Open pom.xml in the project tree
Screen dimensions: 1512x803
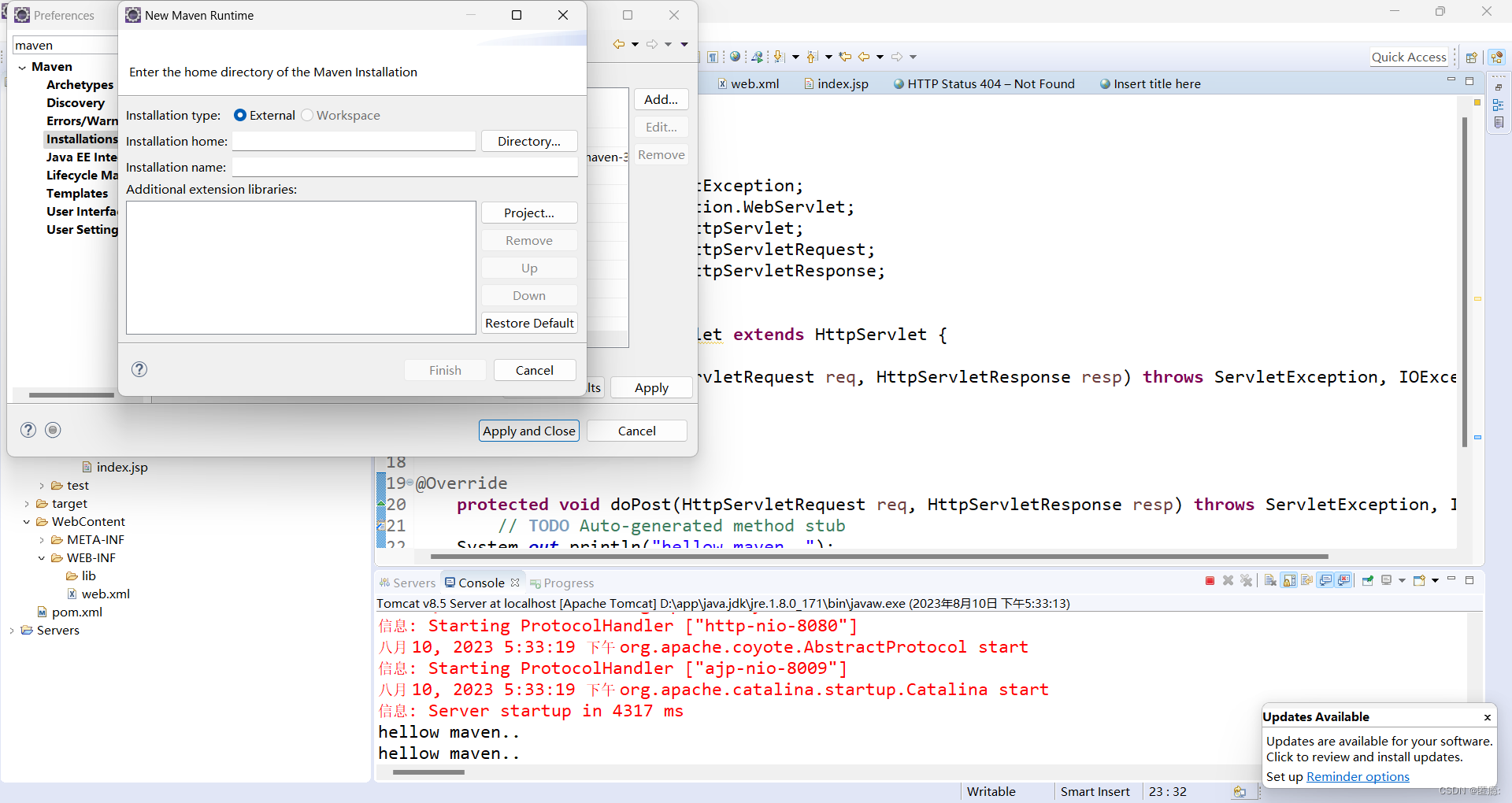click(x=69, y=612)
